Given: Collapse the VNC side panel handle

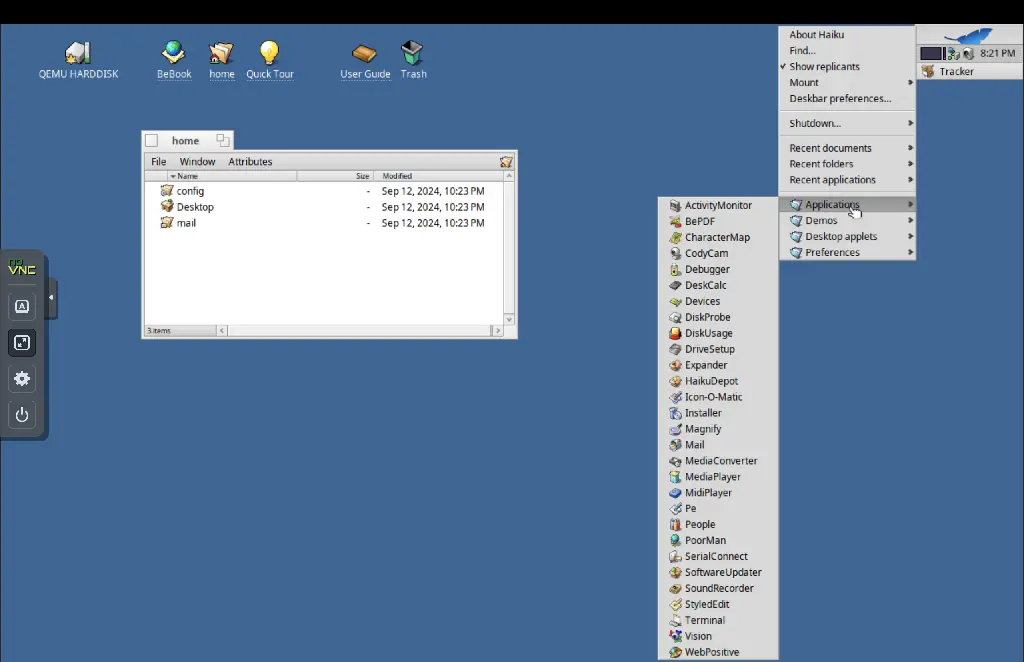Looking at the screenshot, I should 51,298.
